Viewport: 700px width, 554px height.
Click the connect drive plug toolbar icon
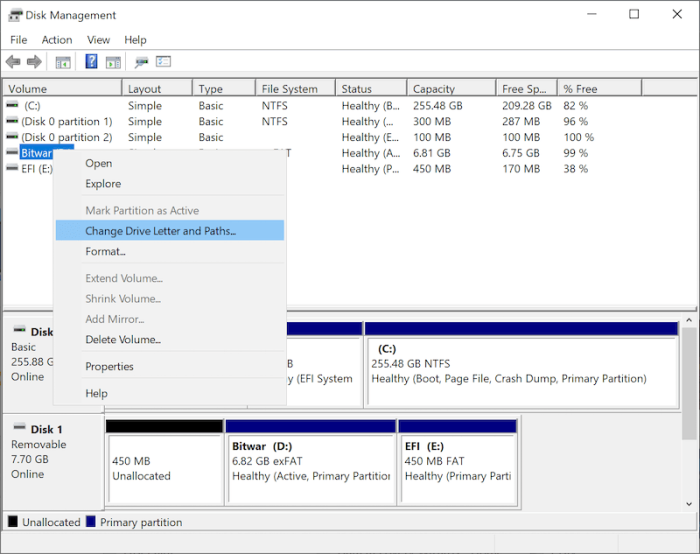(x=142, y=62)
